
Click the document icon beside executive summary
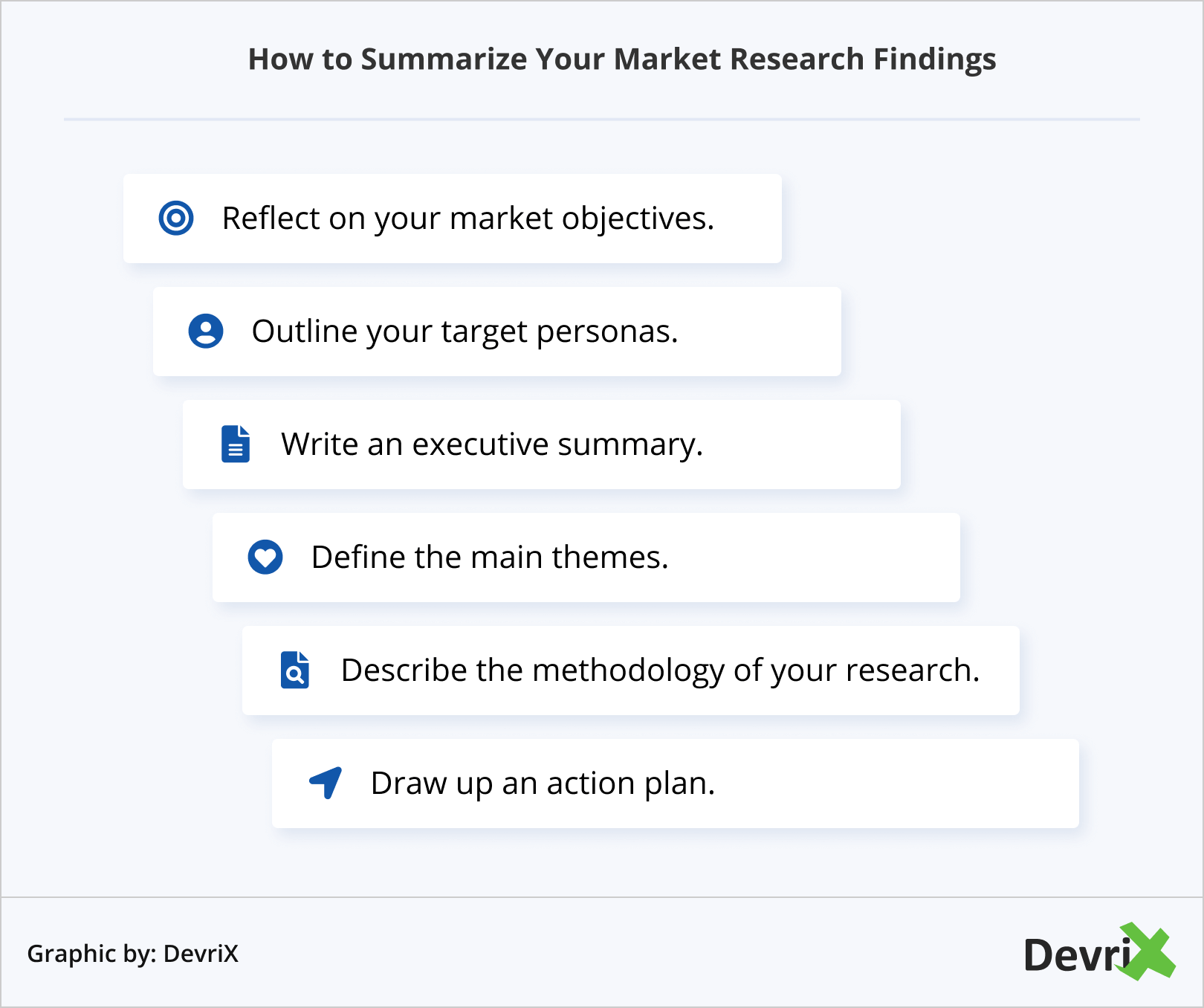point(236,445)
